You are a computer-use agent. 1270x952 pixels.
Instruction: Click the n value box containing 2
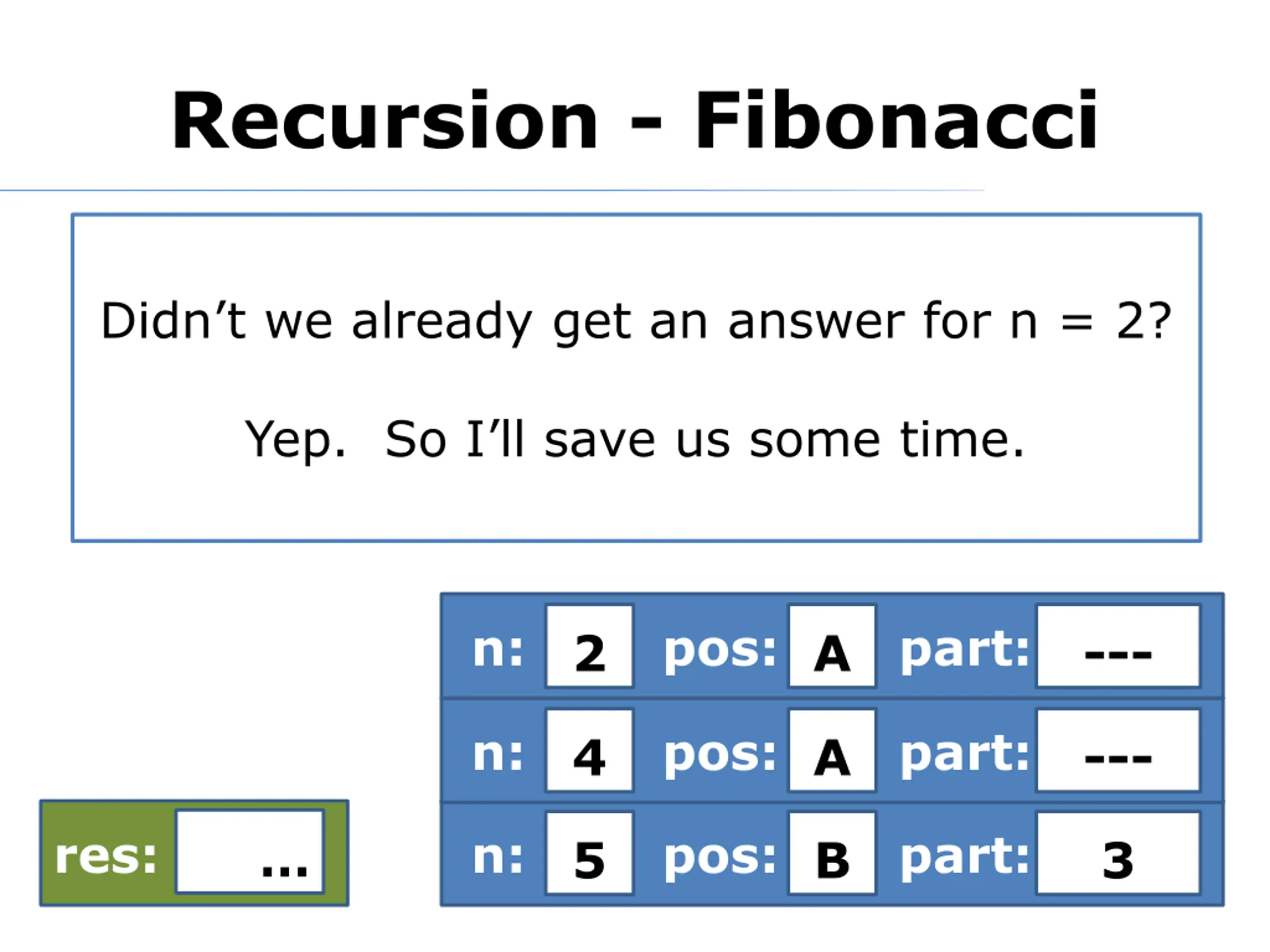(x=590, y=646)
